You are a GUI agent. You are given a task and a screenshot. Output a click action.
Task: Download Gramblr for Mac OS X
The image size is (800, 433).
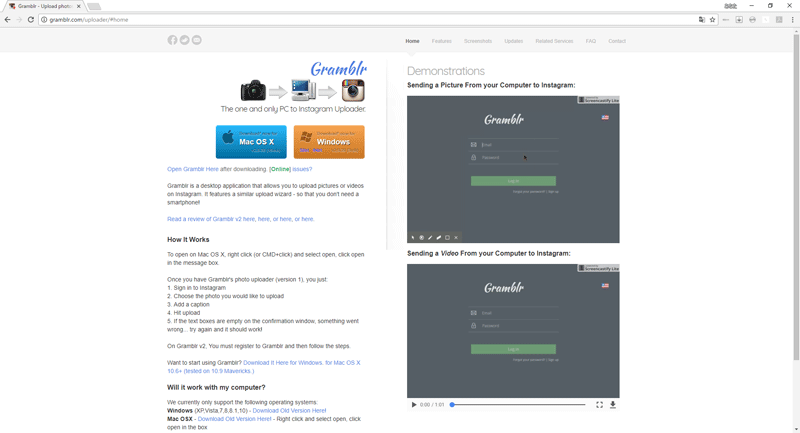point(251,142)
